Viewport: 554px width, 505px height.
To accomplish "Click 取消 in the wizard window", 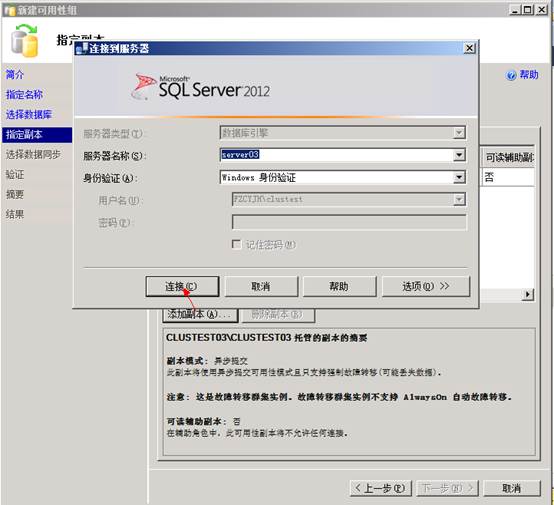I will 512,488.
